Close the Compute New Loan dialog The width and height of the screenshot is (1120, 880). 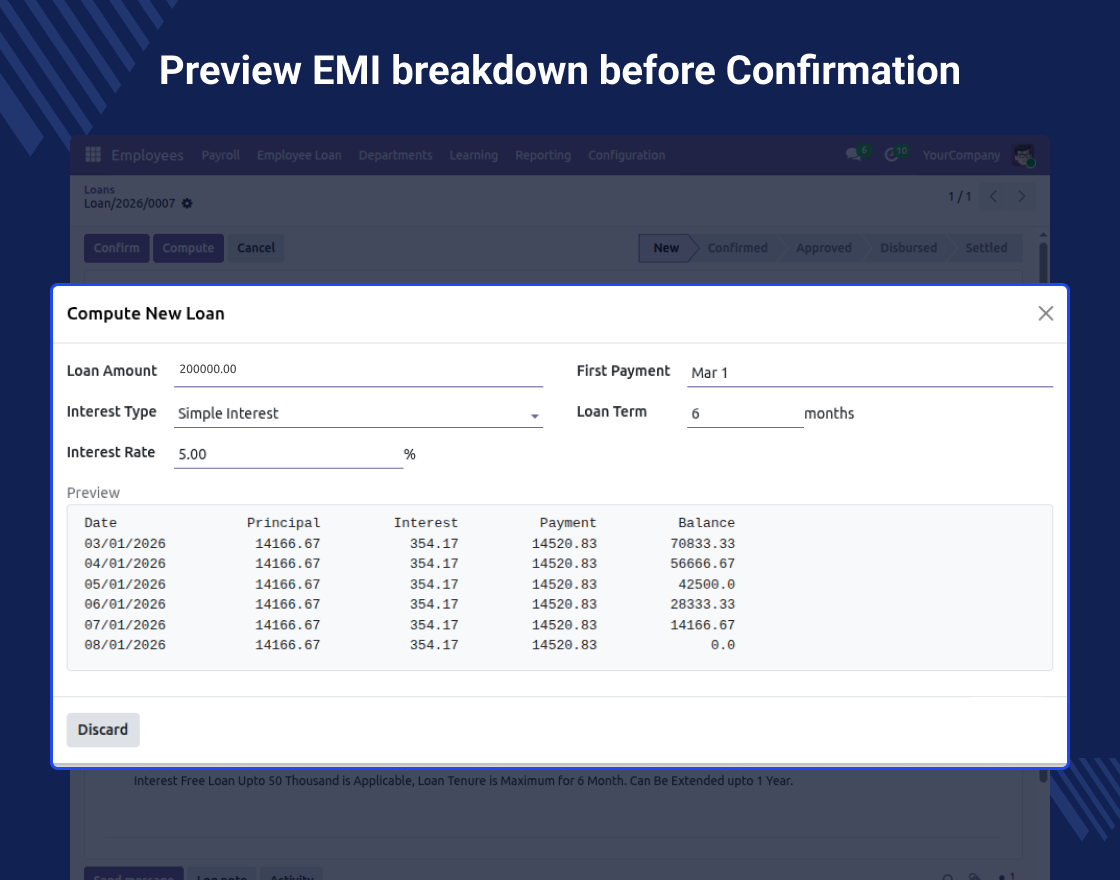click(1046, 314)
